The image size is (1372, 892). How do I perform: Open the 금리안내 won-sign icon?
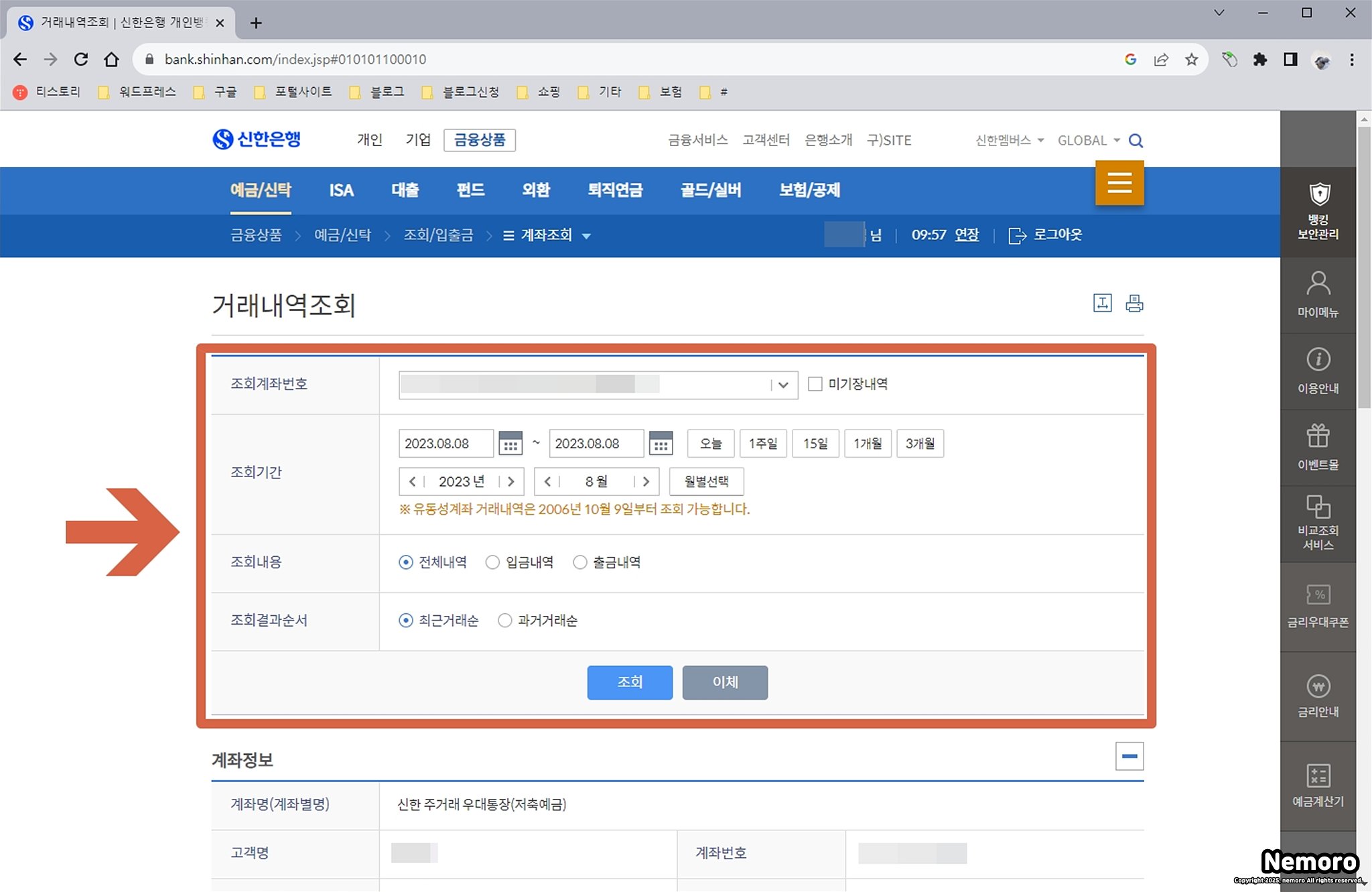(1318, 686)
